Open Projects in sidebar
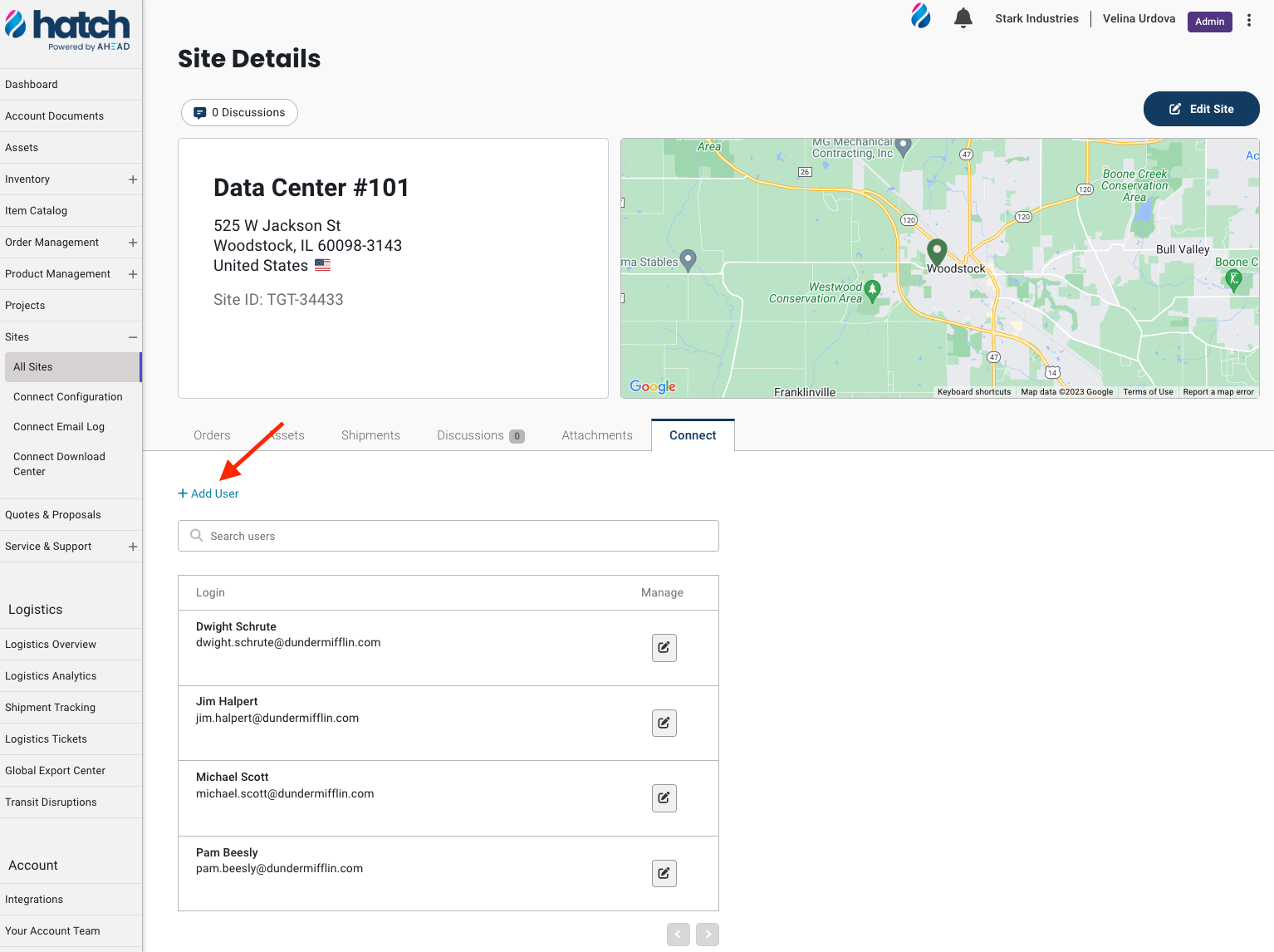 pyautogui.click(x=71, y=306)
